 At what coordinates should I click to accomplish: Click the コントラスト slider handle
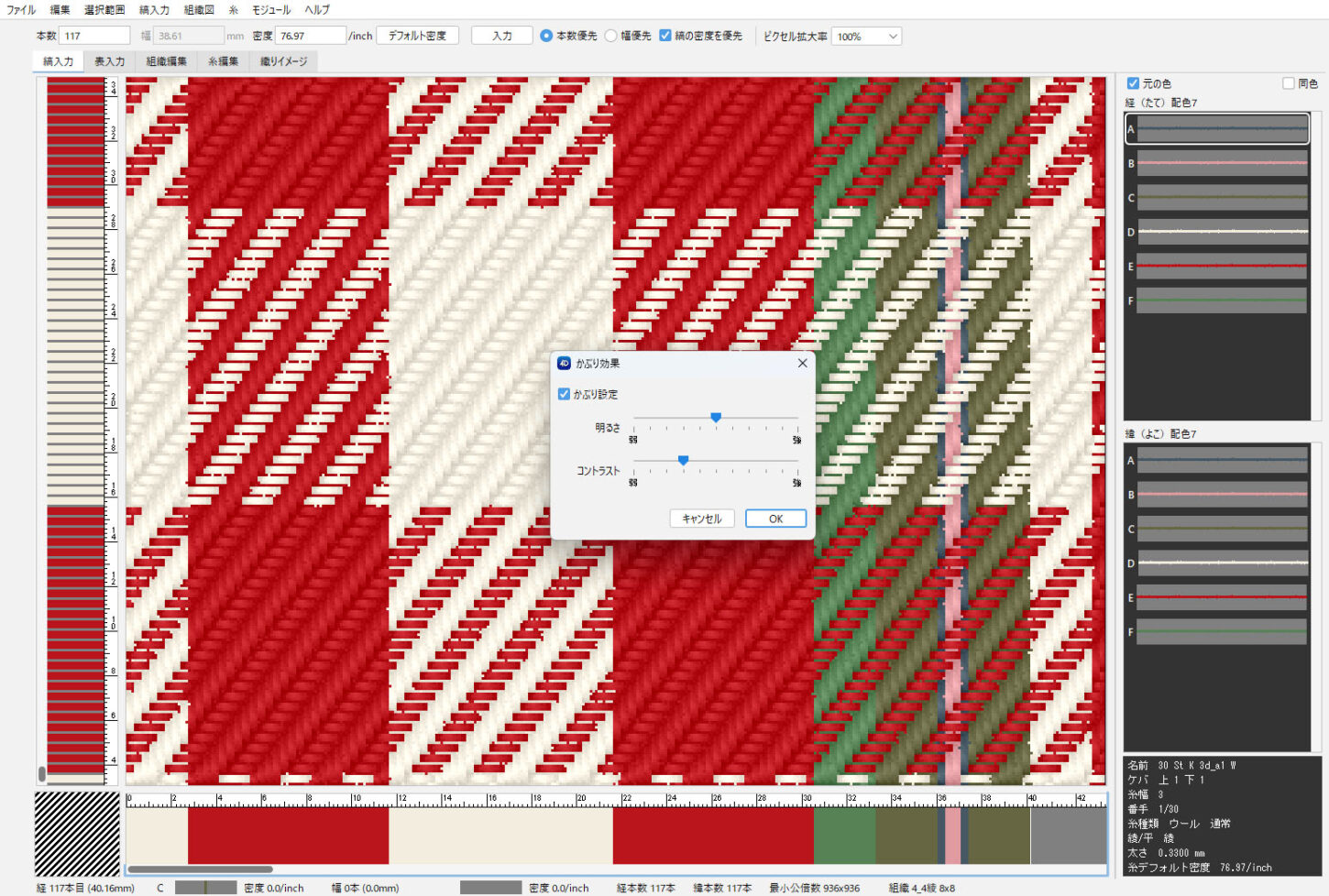point(683,461)
